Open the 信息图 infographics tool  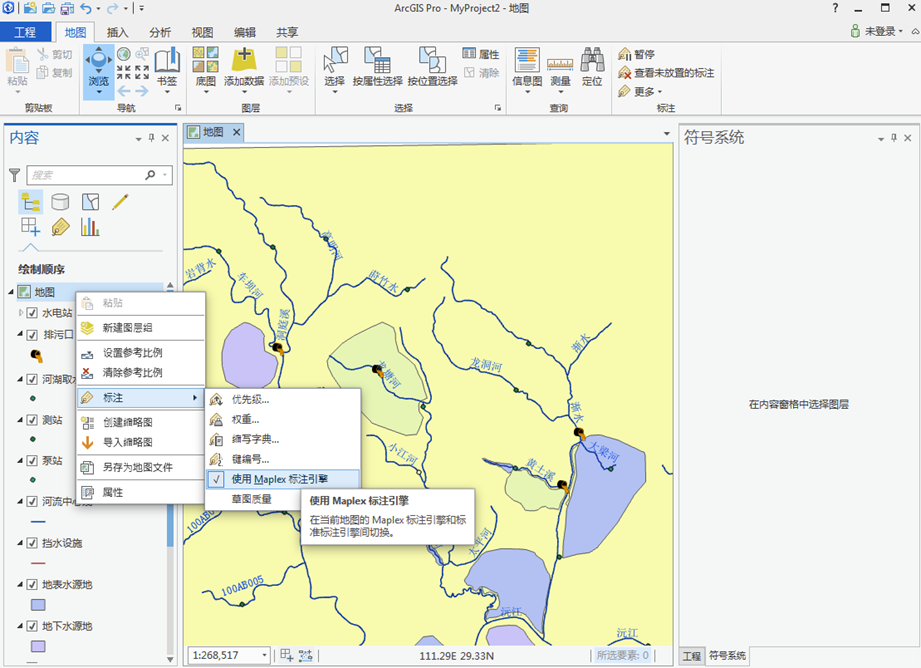pos(527,68)
